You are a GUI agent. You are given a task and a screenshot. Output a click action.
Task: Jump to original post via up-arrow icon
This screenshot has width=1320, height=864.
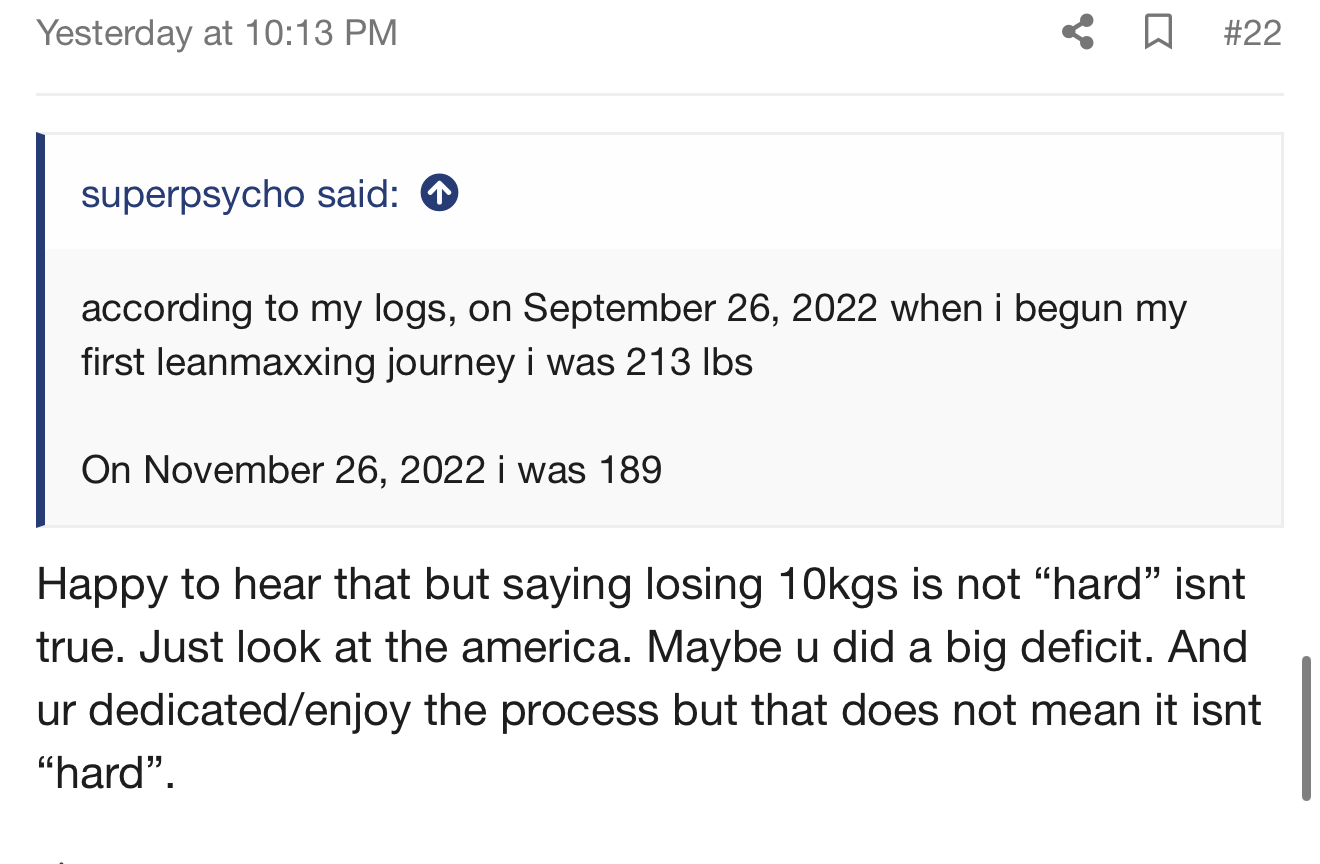[440, 193]
